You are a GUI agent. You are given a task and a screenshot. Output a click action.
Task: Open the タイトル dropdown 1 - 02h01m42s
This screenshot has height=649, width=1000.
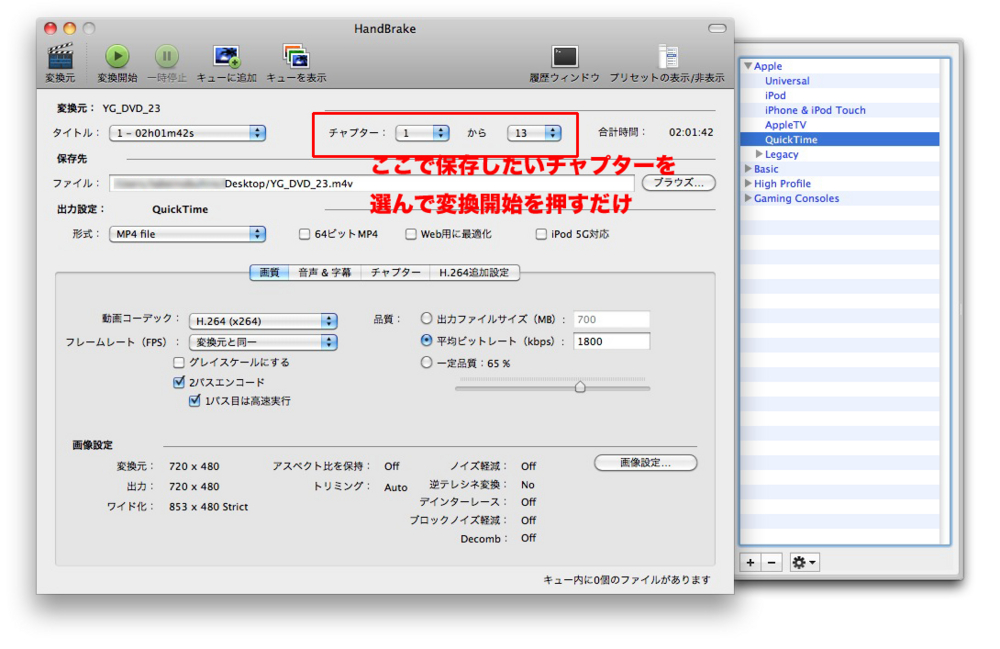tap(188, 133)
